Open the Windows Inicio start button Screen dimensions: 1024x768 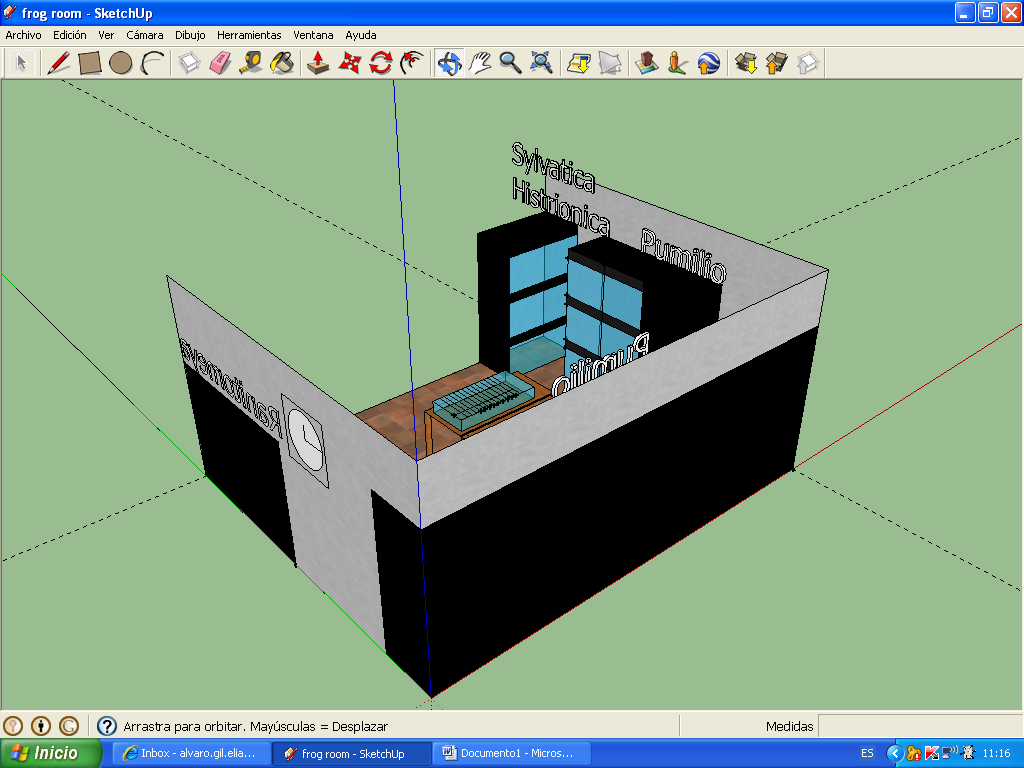[x=51, y=753]
